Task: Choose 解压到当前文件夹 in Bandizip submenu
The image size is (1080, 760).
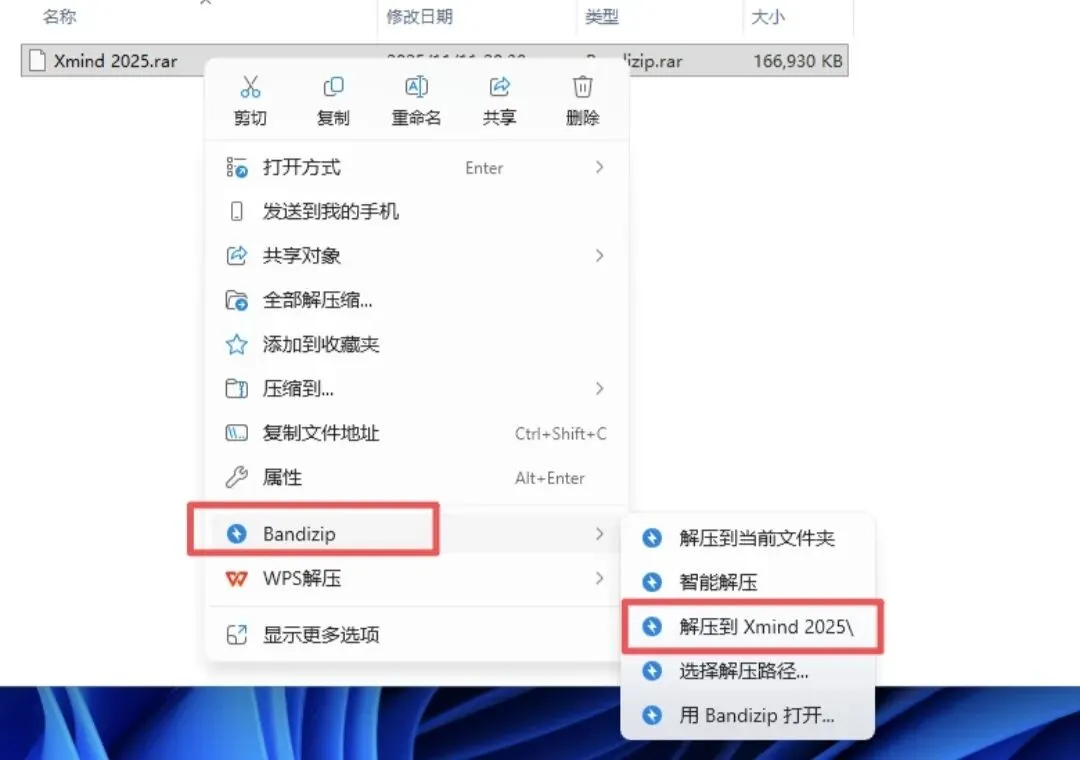Action: click(748, 538)
